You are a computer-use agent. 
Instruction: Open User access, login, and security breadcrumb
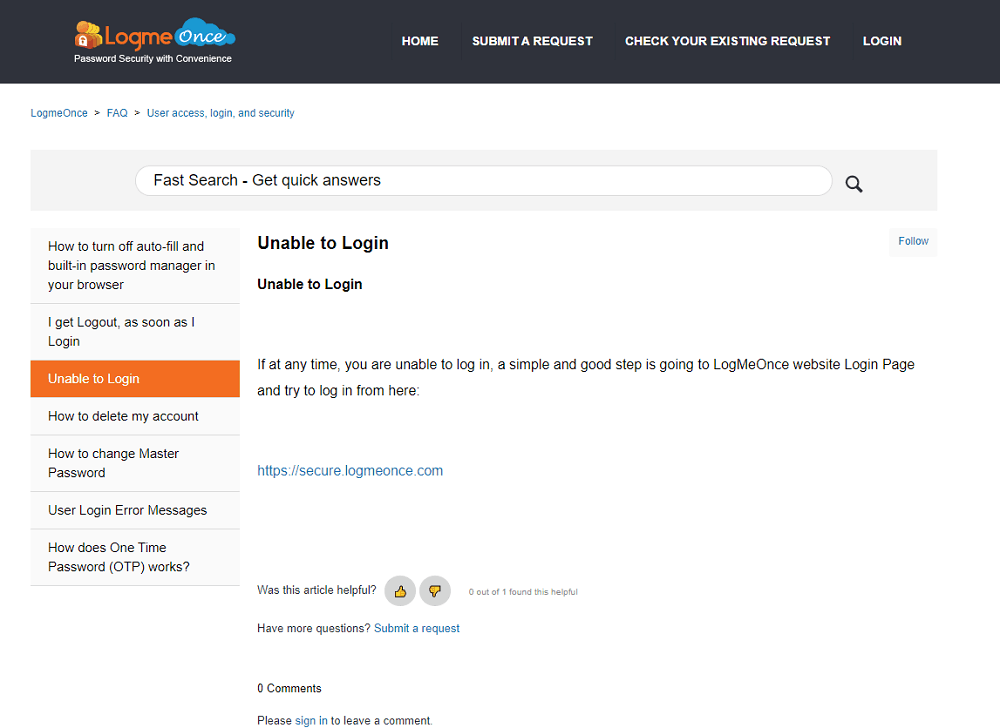point(221,113)
